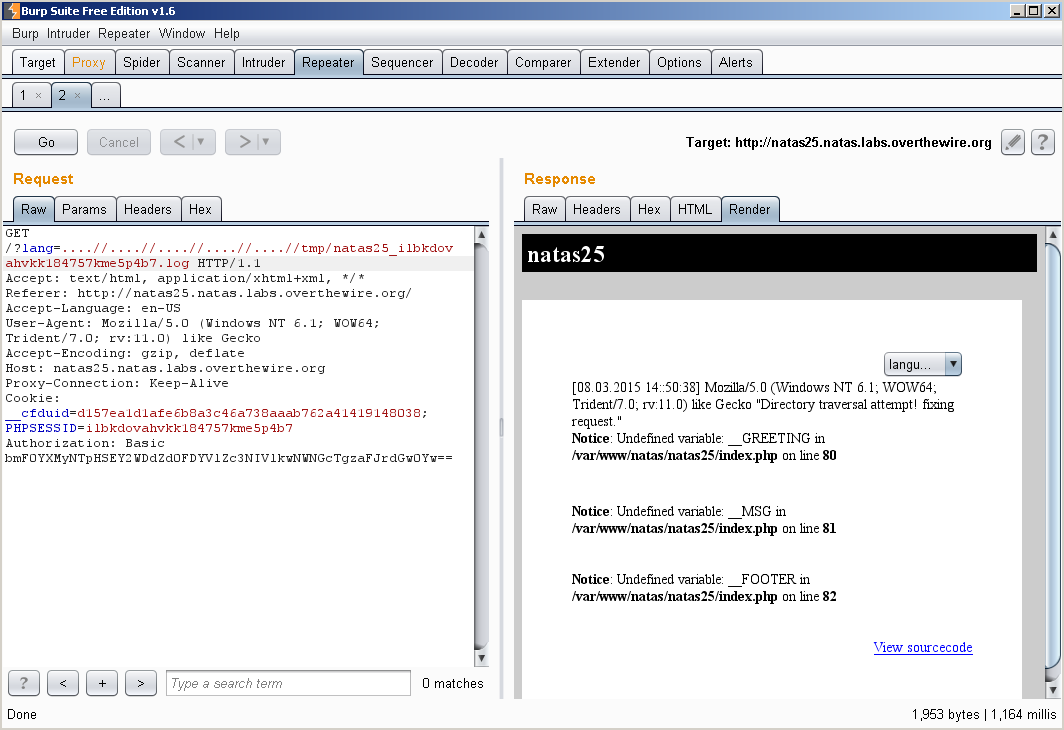This screenshot has width=1064, height=730.
Task: Click the '1,953 bytes | 1,164 millis' status
Action: (x=984, y=714)
